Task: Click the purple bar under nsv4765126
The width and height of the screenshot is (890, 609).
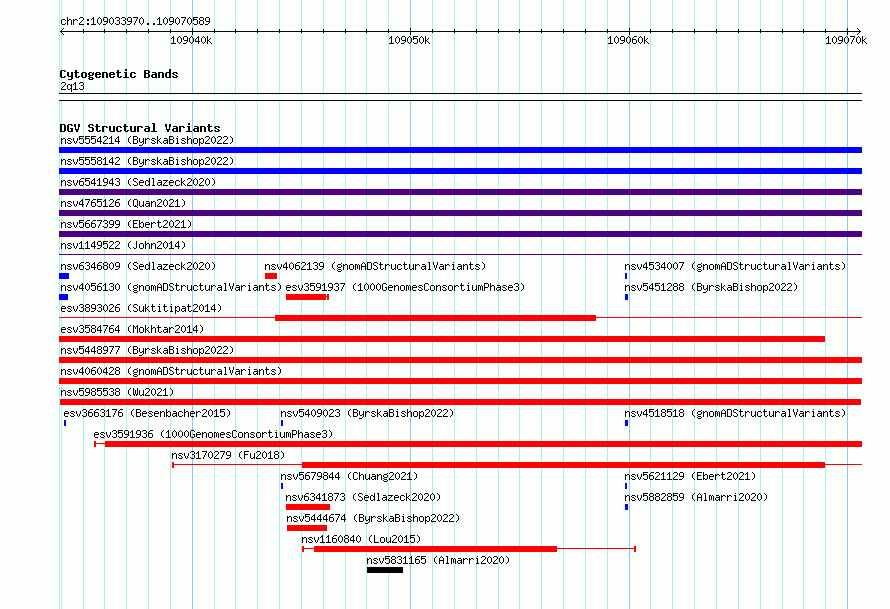Action: tap(460, 213)
